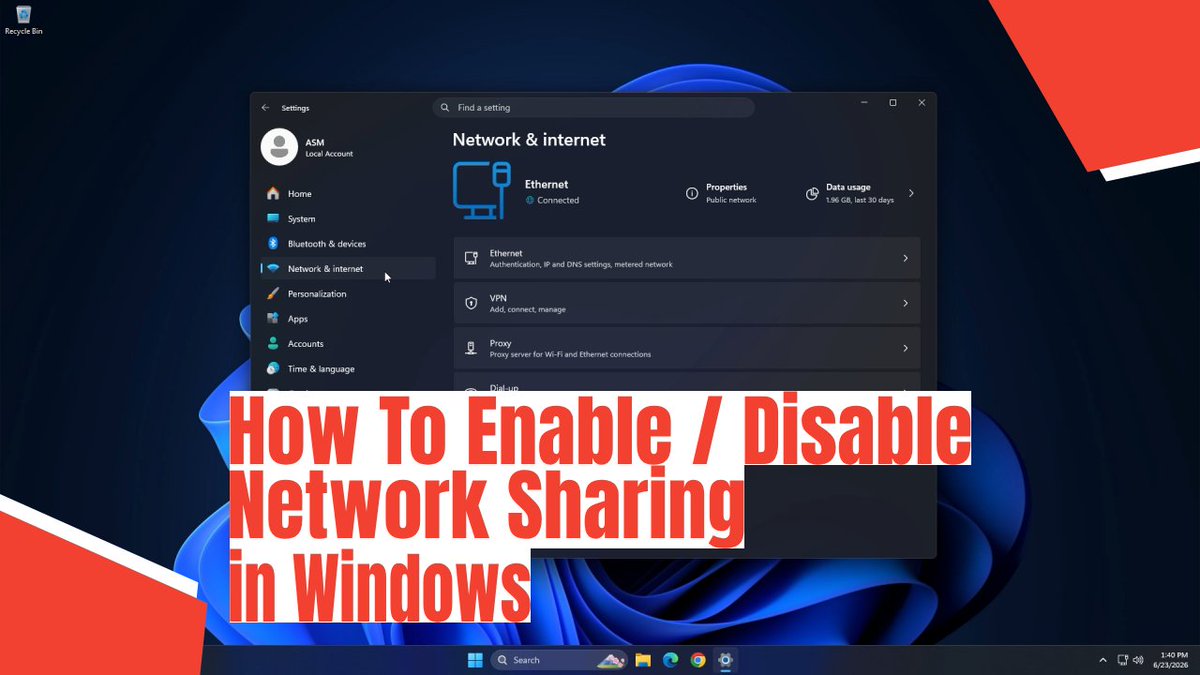Click the network icon in system tray
This screenshot has height=675, width=1200.
pyautogui.click(x=1123, y=660)
